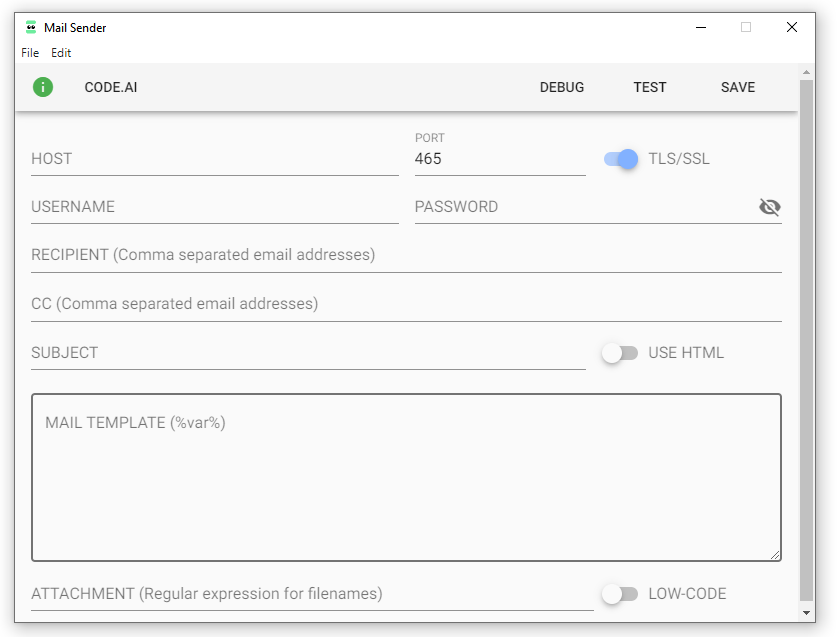Image resolution: width=838 pixels, height=637 pixels.
Task: Click the Mail Sender app icon
Action: 31,28
